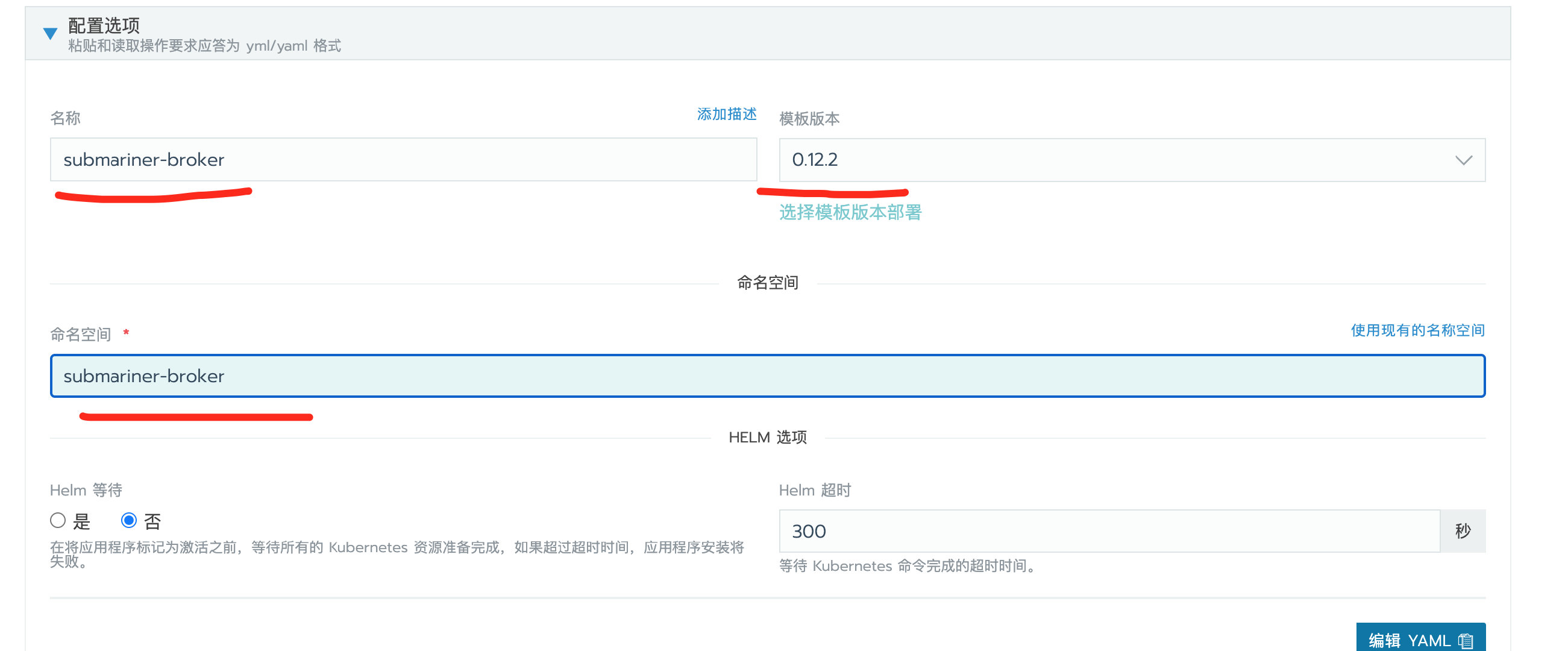The image size is (1568, 651).
Task: Click the 等待 Kubernetes 命令完成的超时时间 help text
Action: tap(907, 566)
